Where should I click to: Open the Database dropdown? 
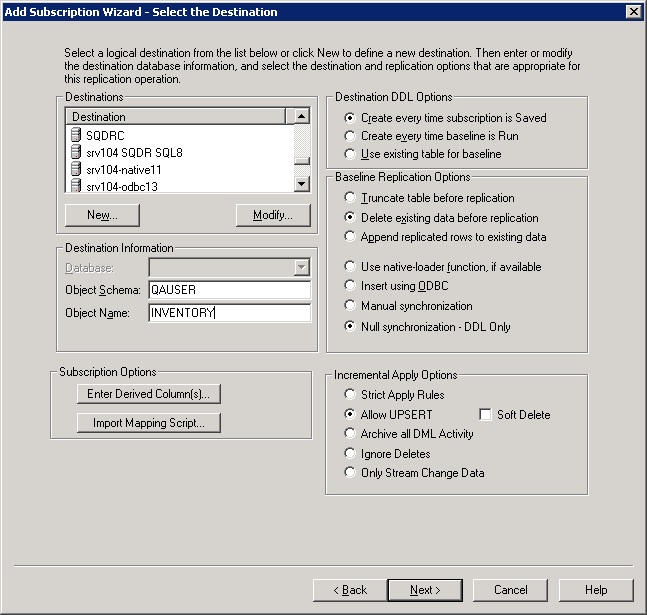point(302,268)
